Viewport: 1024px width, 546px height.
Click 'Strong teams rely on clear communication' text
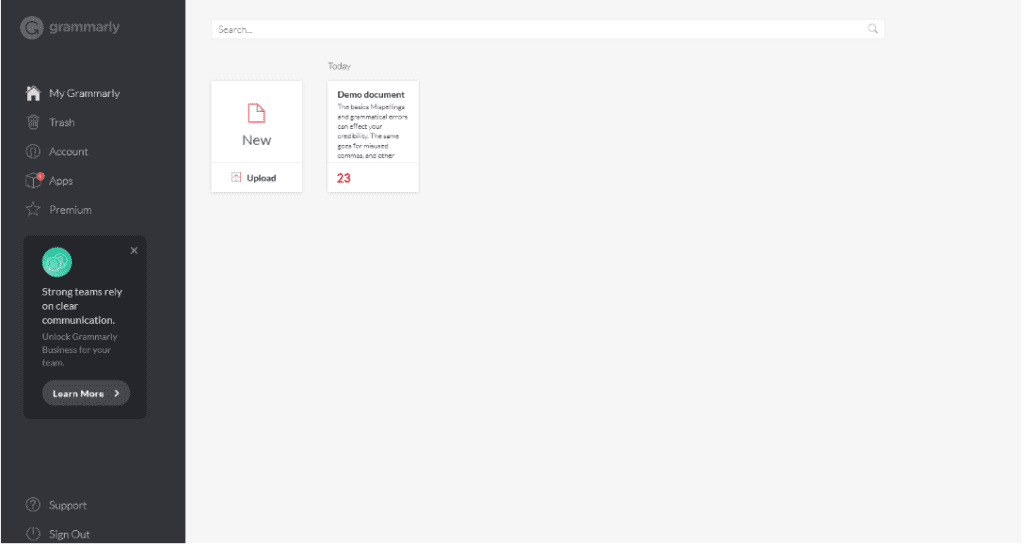pyautogui.click(x=82, y=306)
